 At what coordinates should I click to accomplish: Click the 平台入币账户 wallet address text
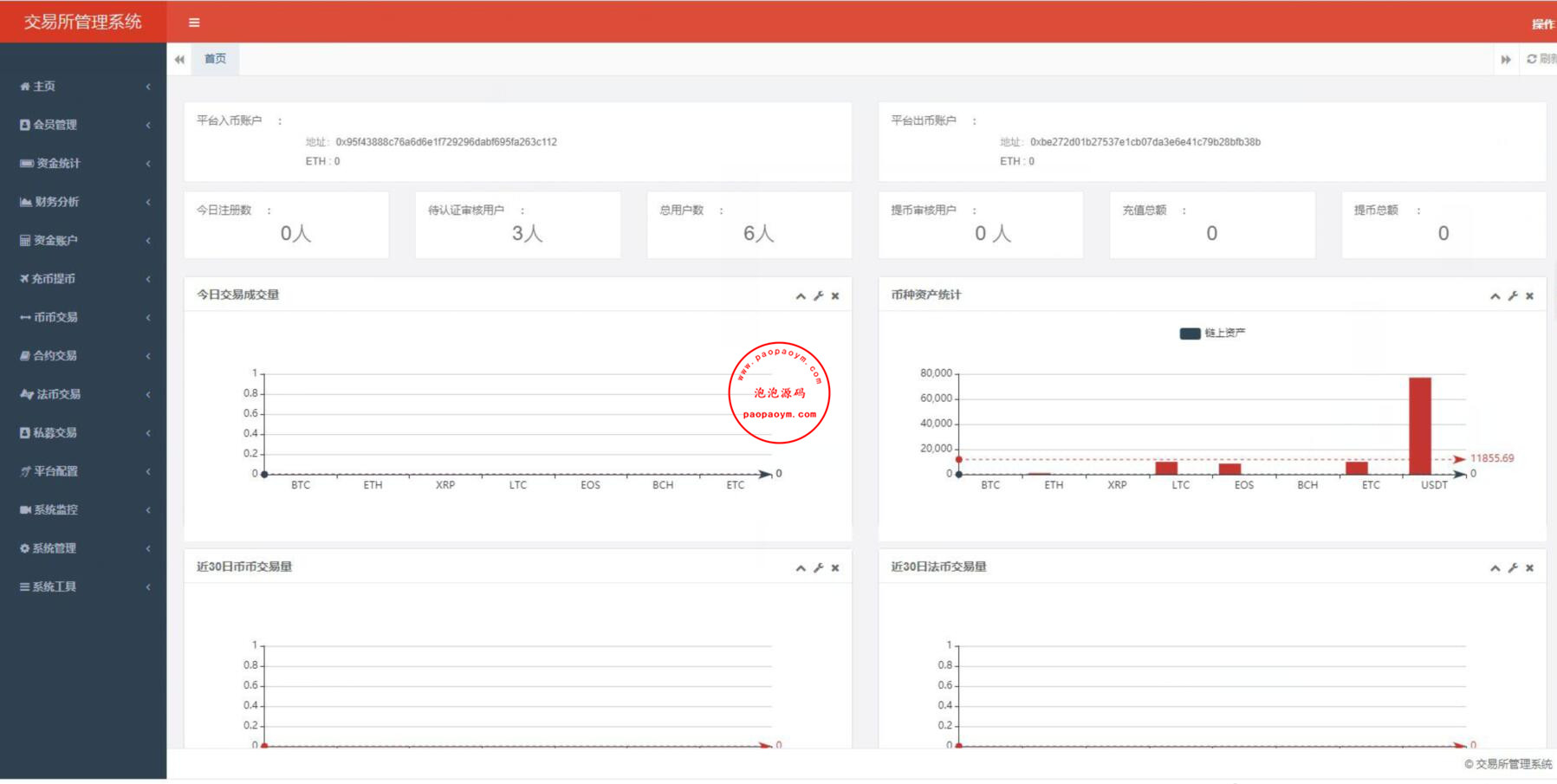[446, 142]
